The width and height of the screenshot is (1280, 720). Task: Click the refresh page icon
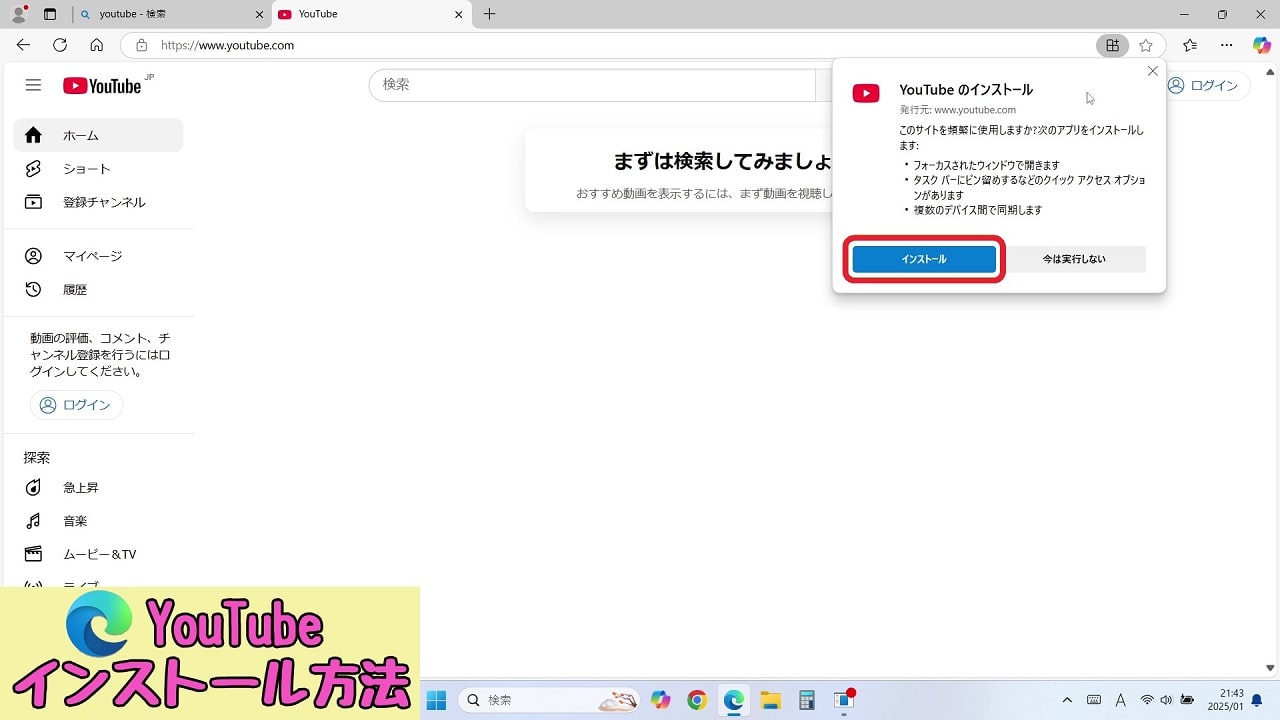(60, 45)
